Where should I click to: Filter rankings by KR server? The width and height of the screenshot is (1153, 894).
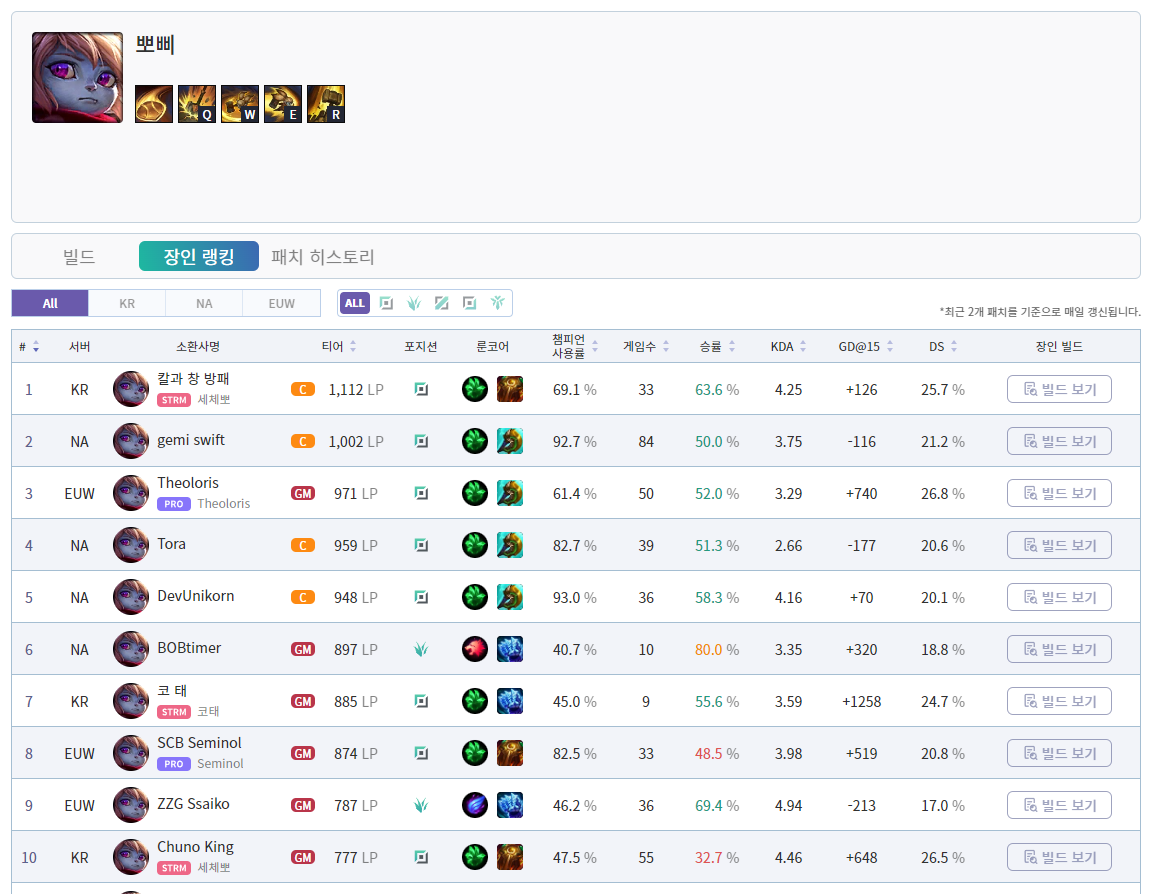click(127, 303)
